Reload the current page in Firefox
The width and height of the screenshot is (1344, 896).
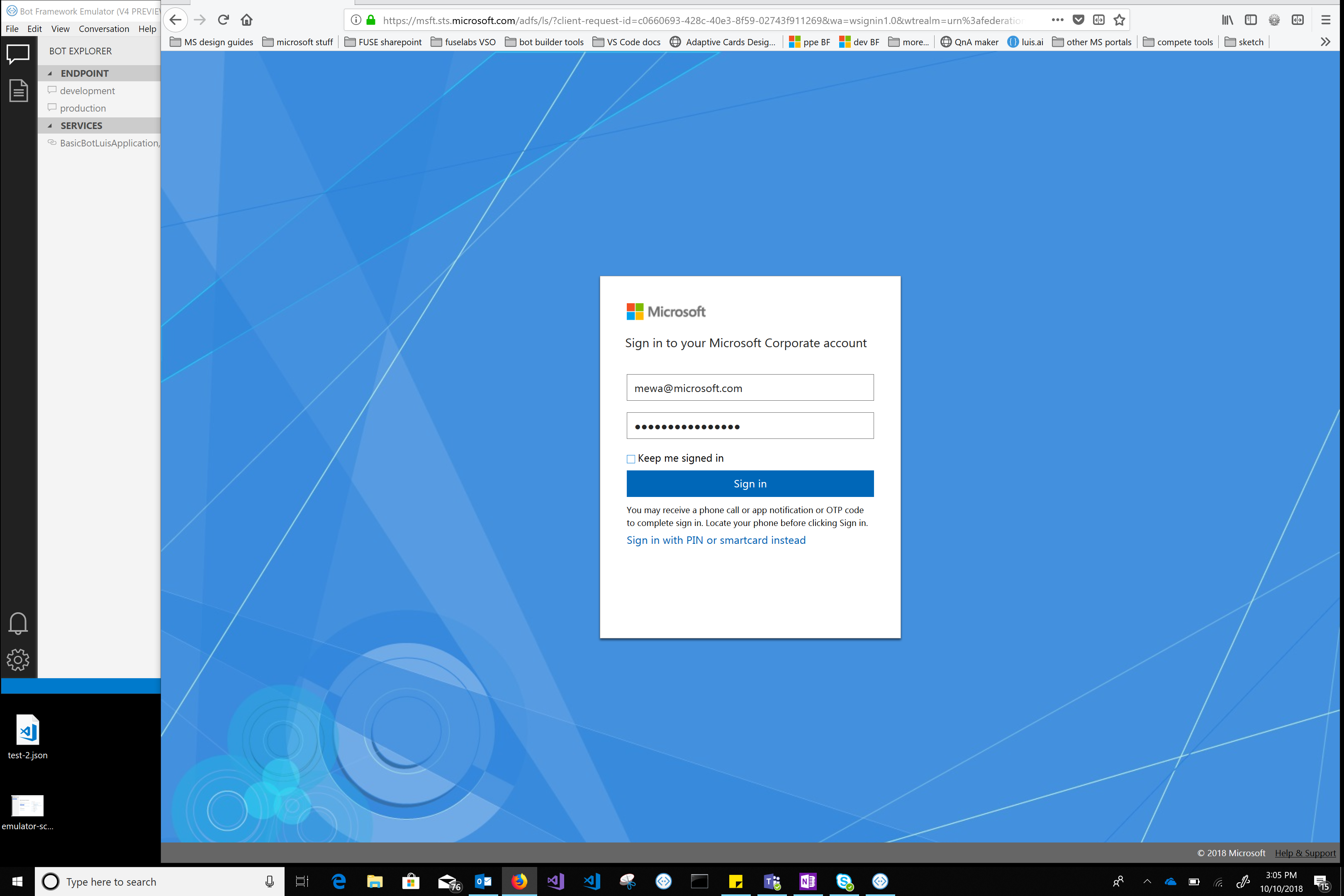[x=223, y=19]
